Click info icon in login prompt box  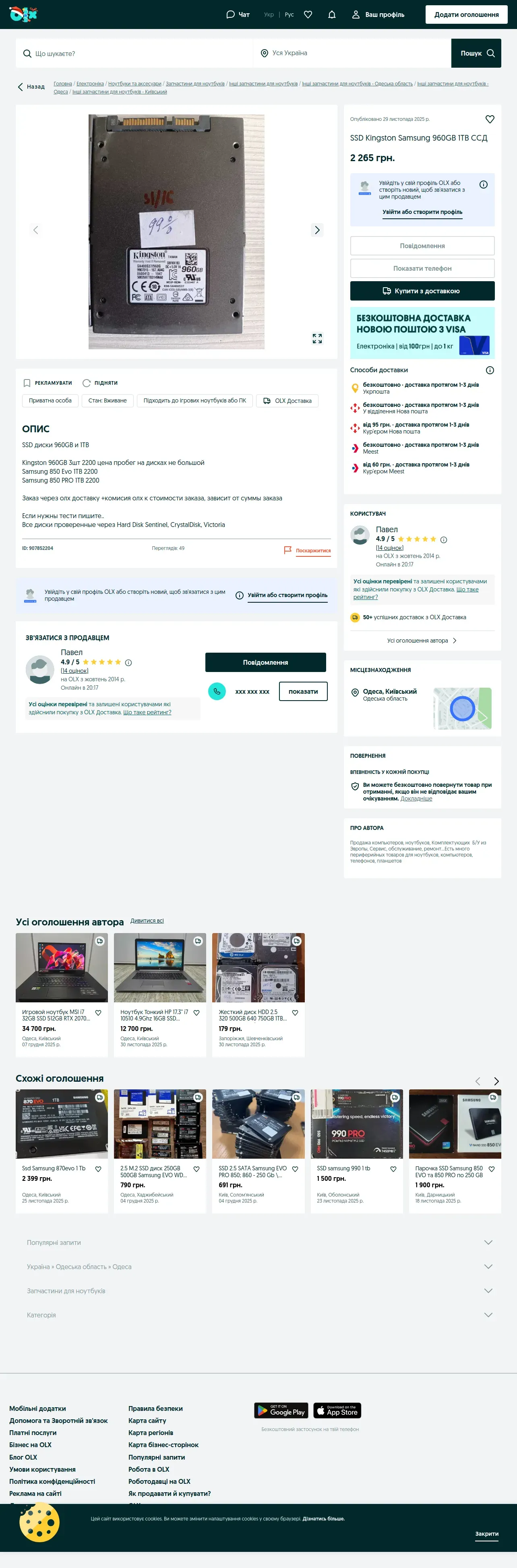483,185
